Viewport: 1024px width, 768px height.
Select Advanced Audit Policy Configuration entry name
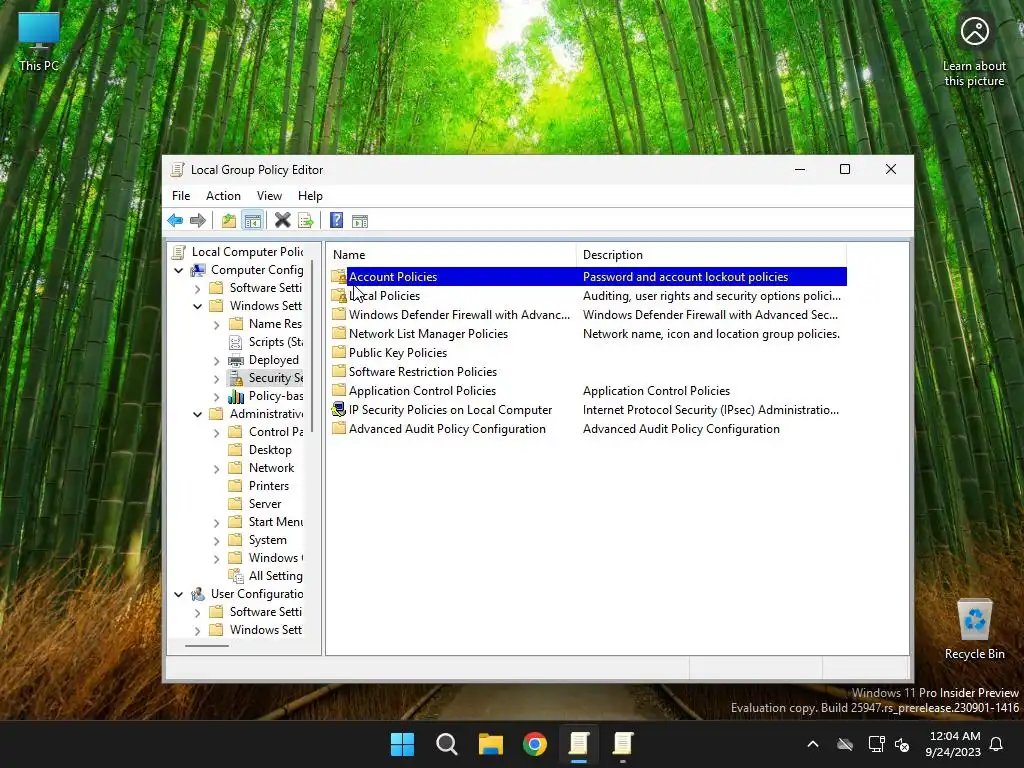(447, 429)
